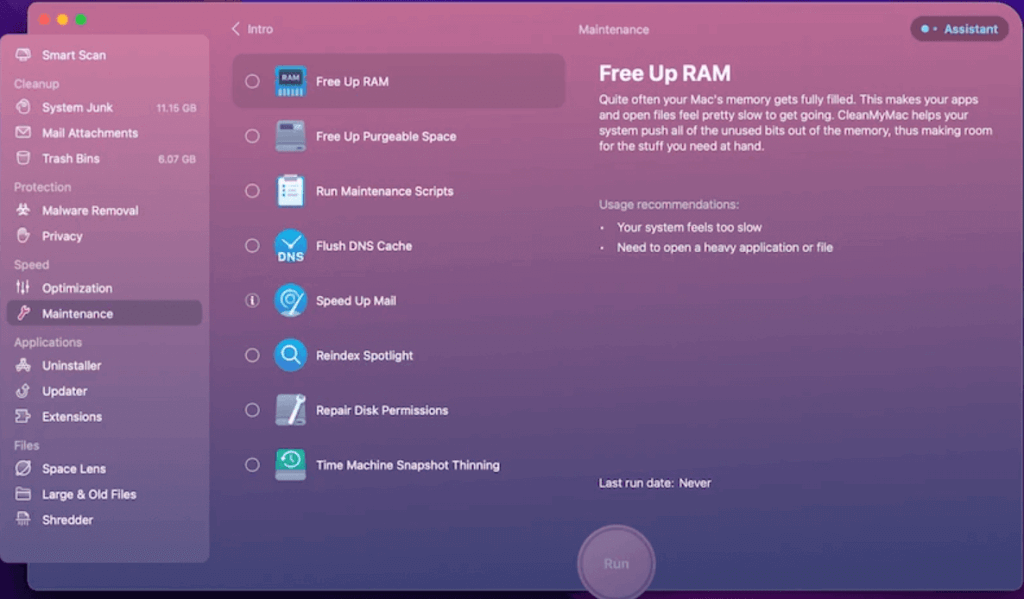Select Time Machine Snapshot Thinning radio button
The width and height of the screenshot is (1024, 599).
tap(252, 464)
